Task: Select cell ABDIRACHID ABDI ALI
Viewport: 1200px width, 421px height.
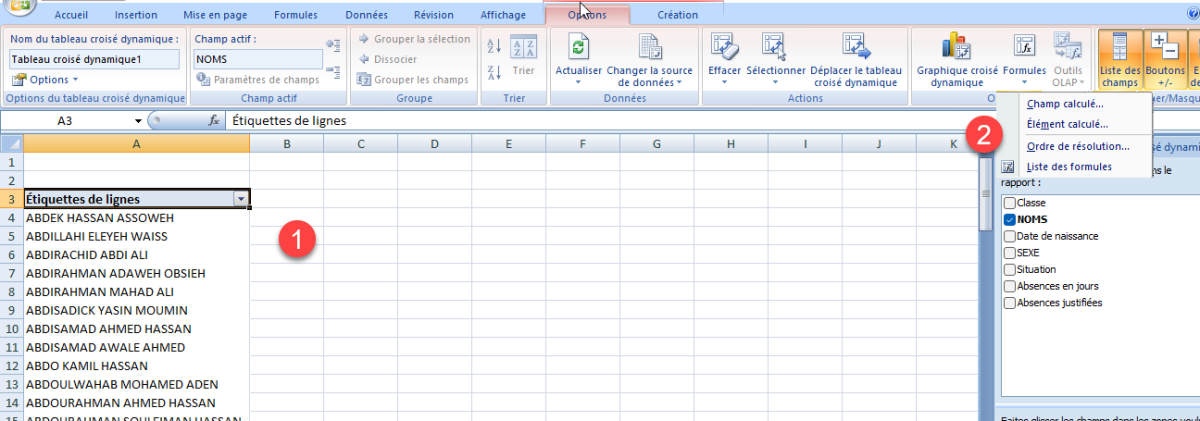Action: pyautogui.click(x=136, y=254)
